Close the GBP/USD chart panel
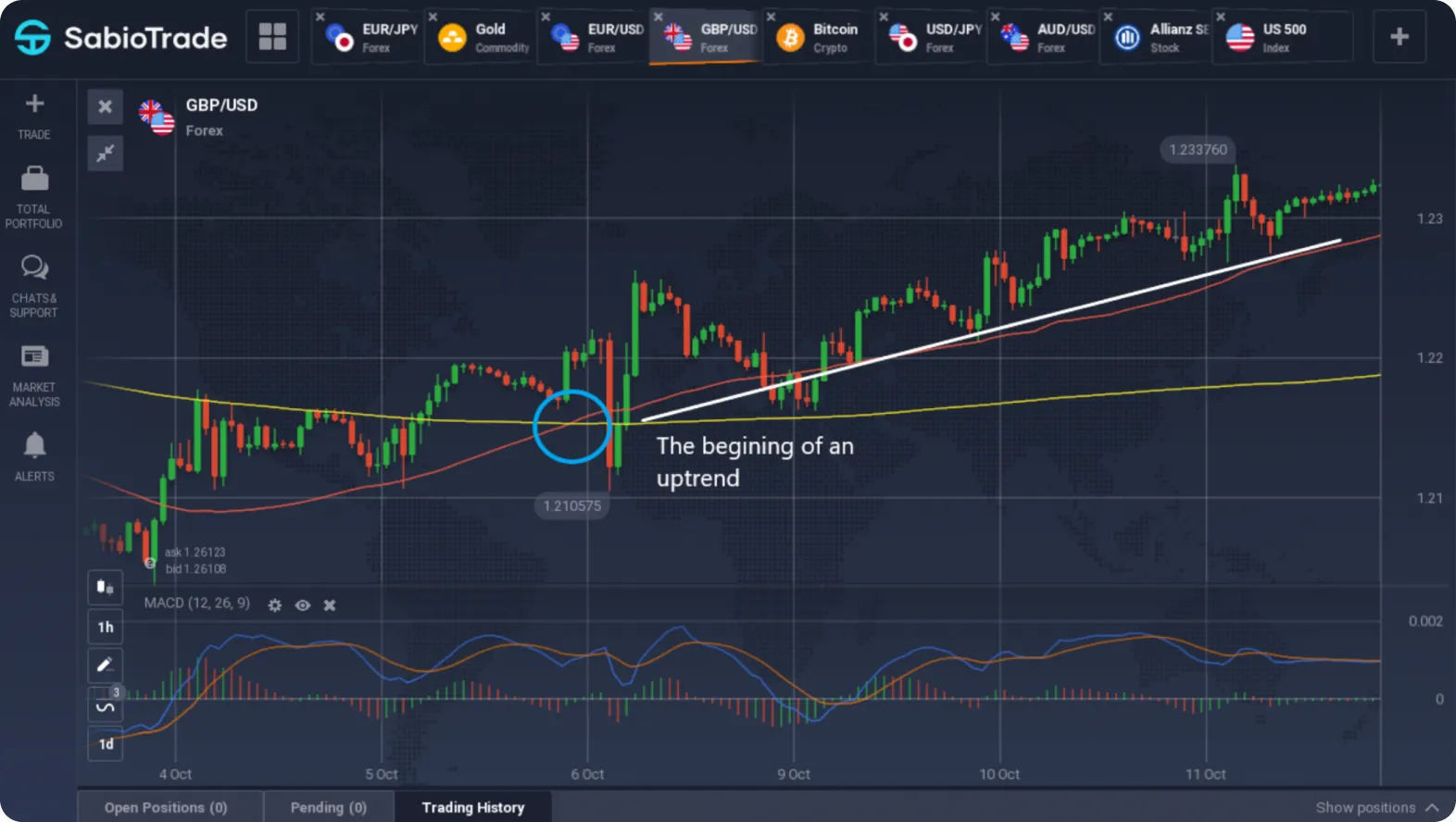Image resolution: width=1456 pixels, height=822 pixels. tap(105, 106)
